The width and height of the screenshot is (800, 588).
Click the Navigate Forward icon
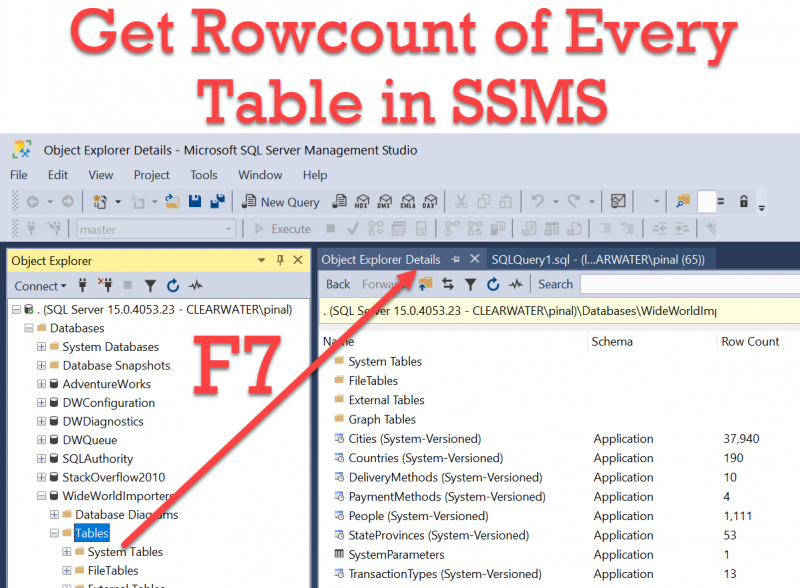click(x=68, y=202)
